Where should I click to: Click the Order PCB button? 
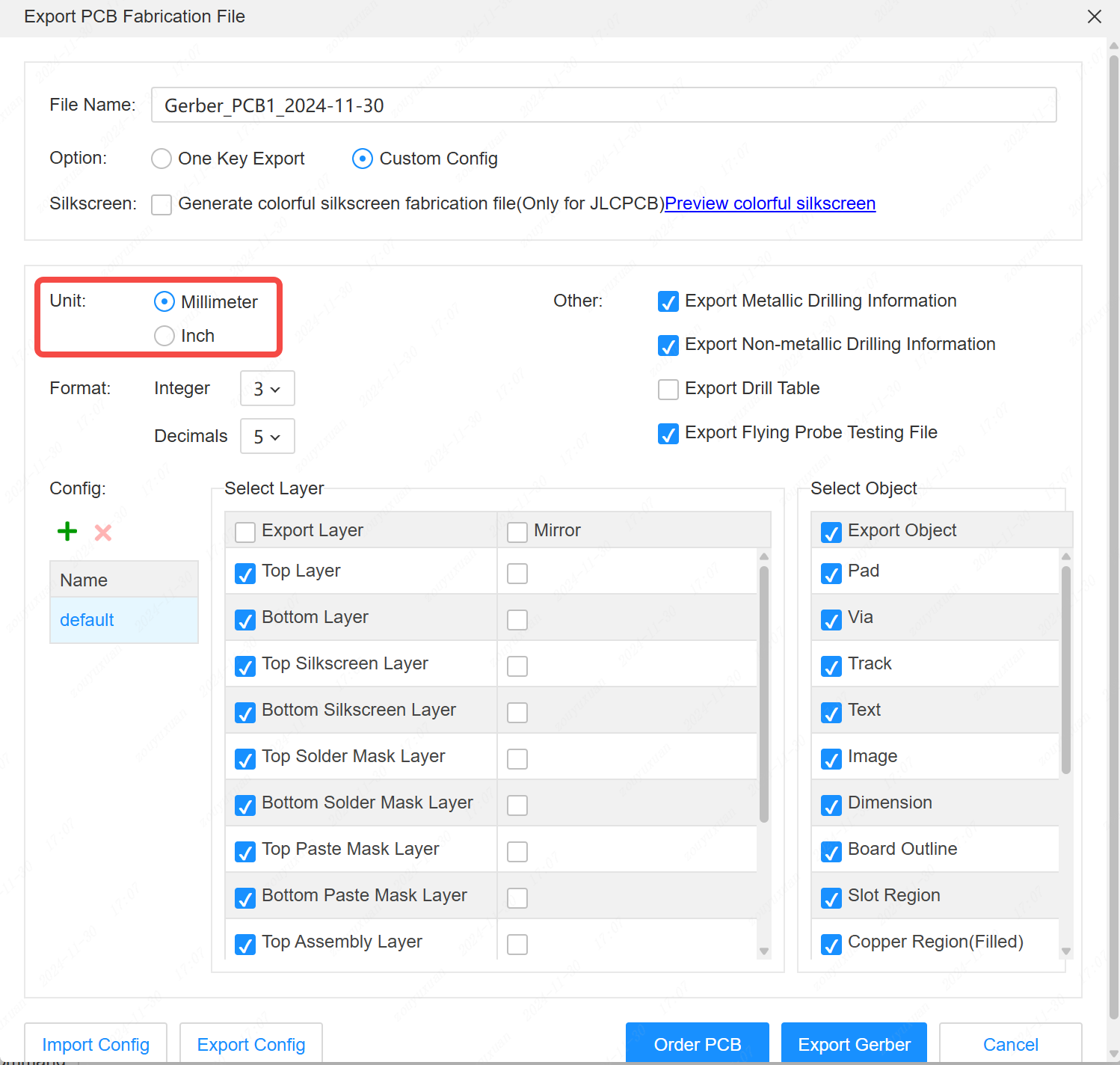[x=697, y=1044]
